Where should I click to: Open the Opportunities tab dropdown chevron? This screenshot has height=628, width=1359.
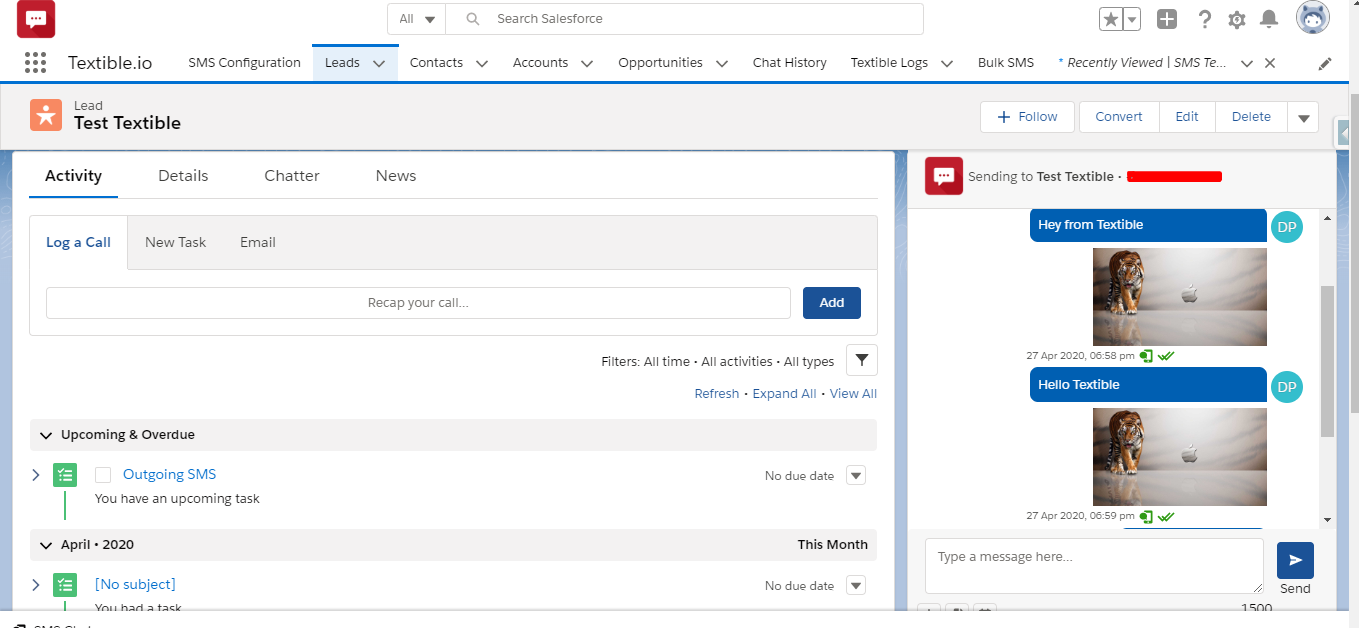point(722,63)
